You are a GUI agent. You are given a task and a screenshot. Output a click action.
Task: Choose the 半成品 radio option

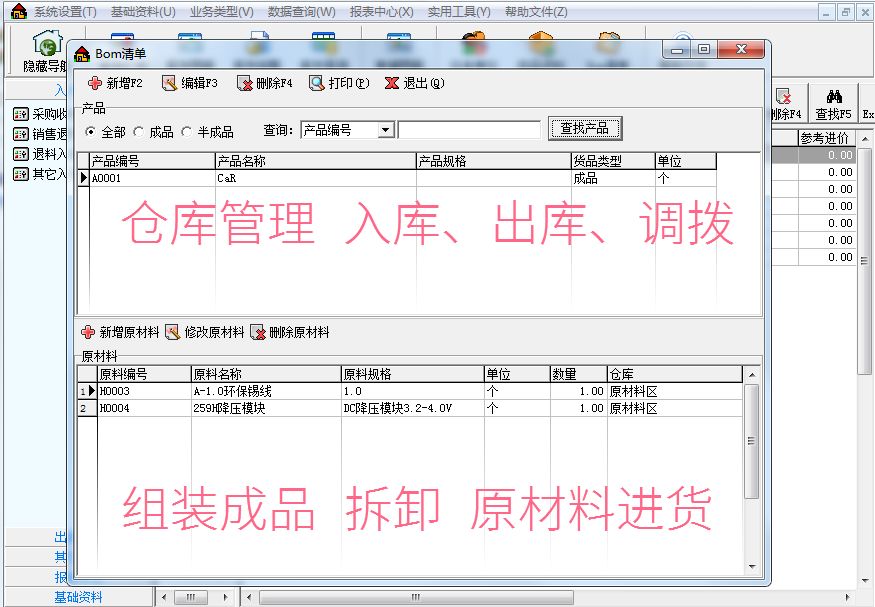(187, 131)
